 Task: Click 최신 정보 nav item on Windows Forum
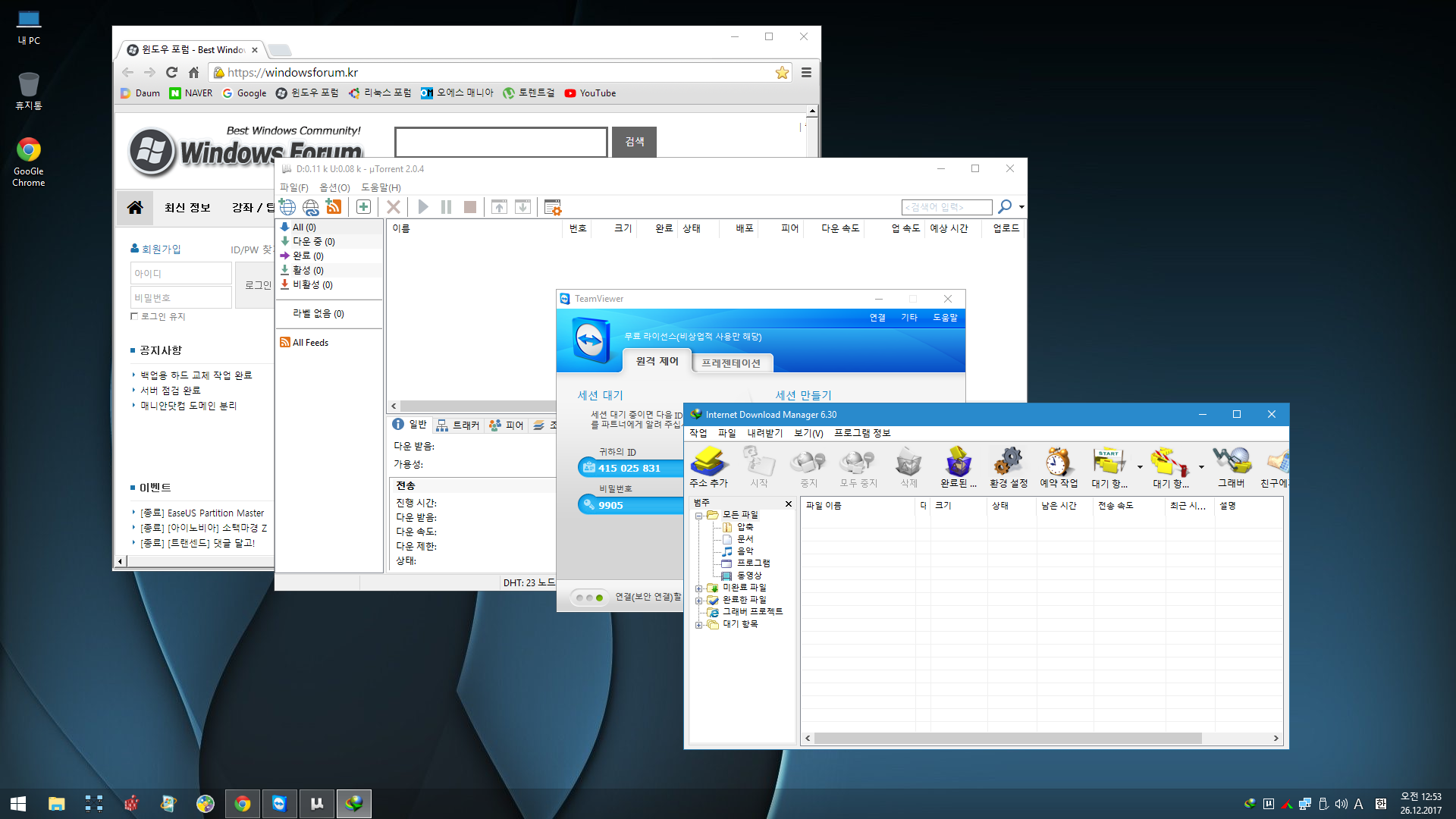coord(187,208)
